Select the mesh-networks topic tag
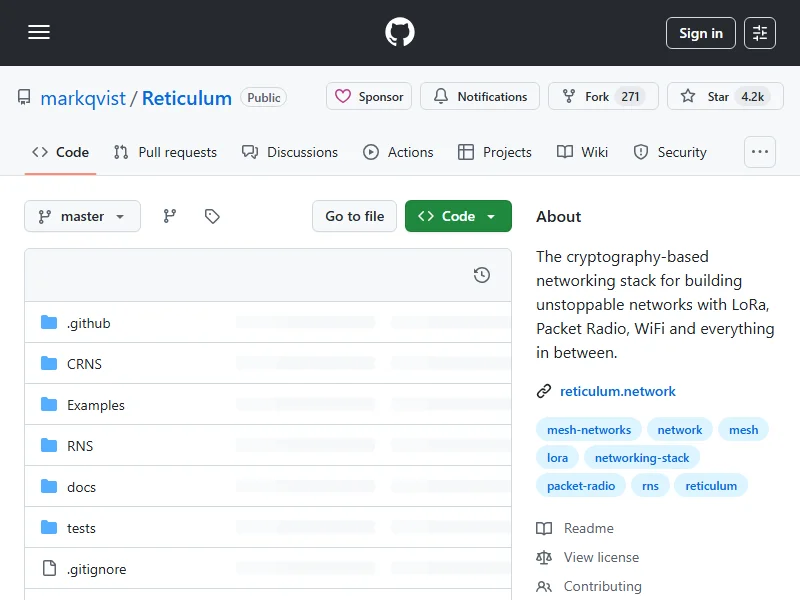The width and height of the screenshot is (800, 600). [x=588, y=430]
